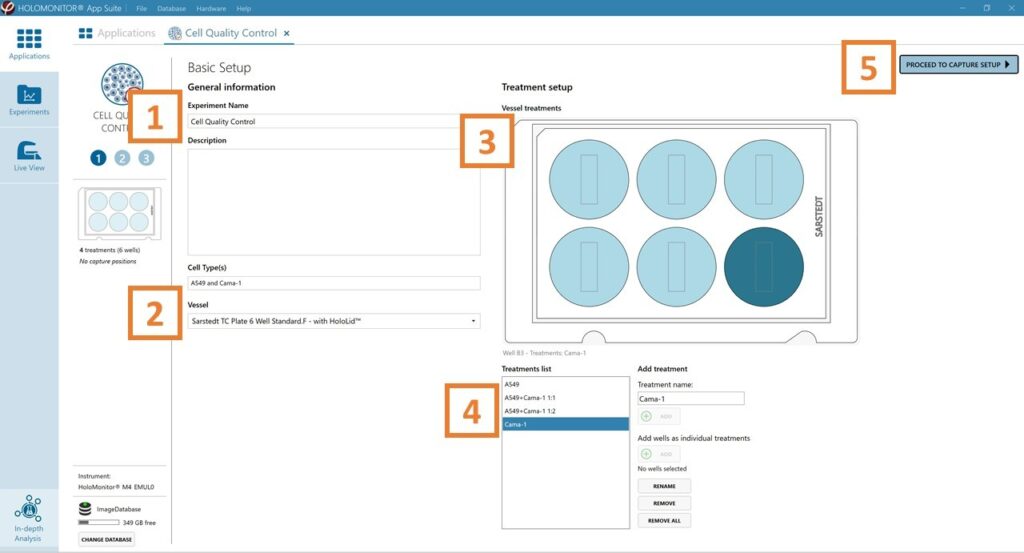Click the Cell Type(s) input field
This screenshot has height=553, width=1024.
(334, 283)
